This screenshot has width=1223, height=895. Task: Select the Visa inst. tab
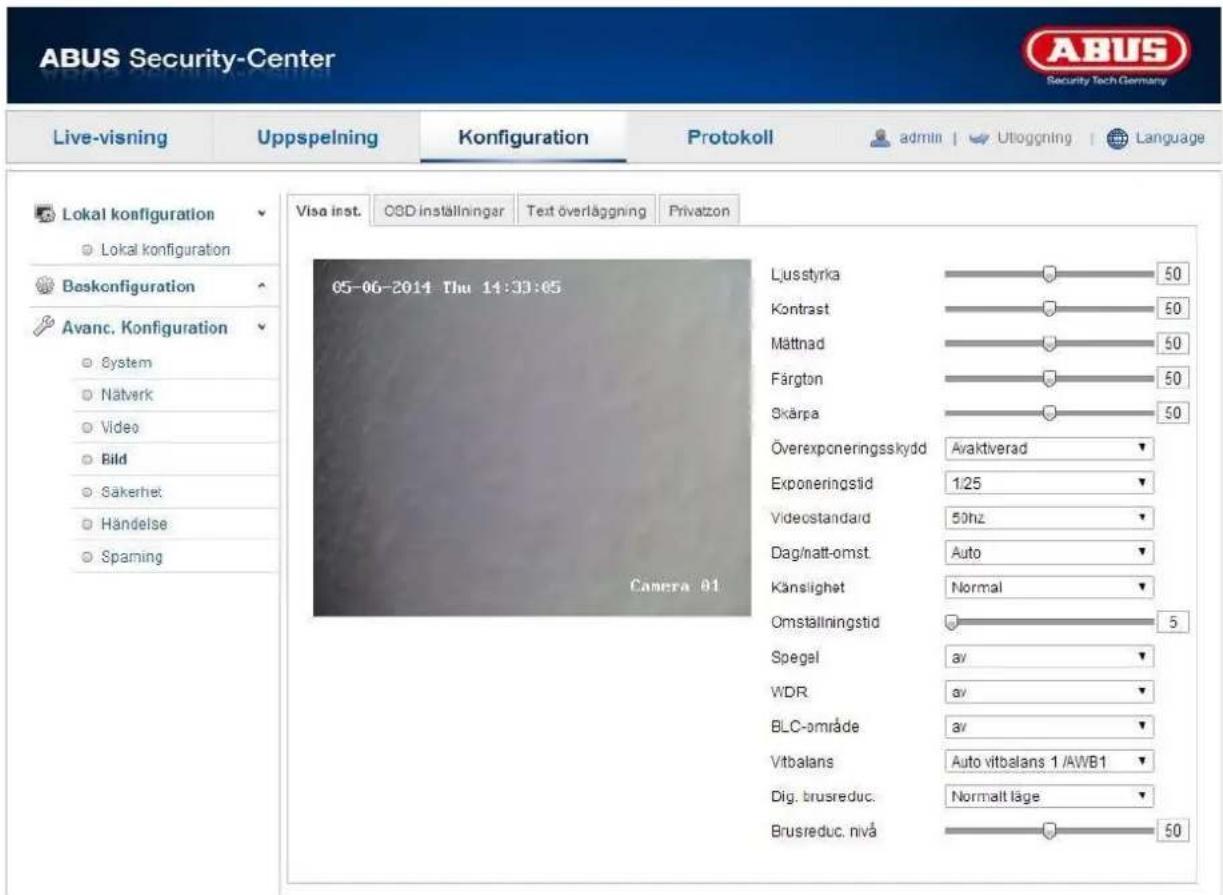pos(329,211)
